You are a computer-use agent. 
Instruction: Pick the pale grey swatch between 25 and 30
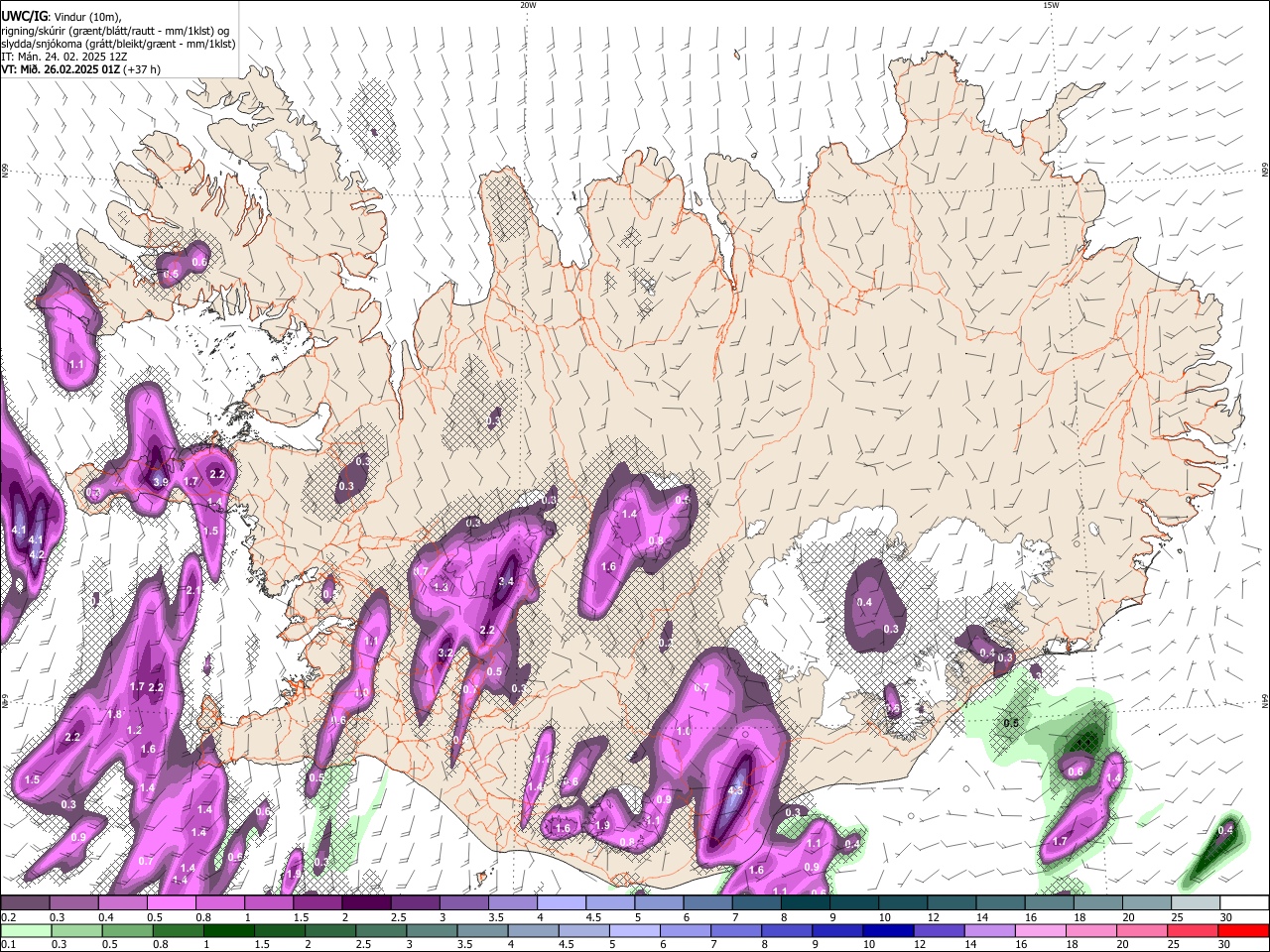[x=1195, y=903]
